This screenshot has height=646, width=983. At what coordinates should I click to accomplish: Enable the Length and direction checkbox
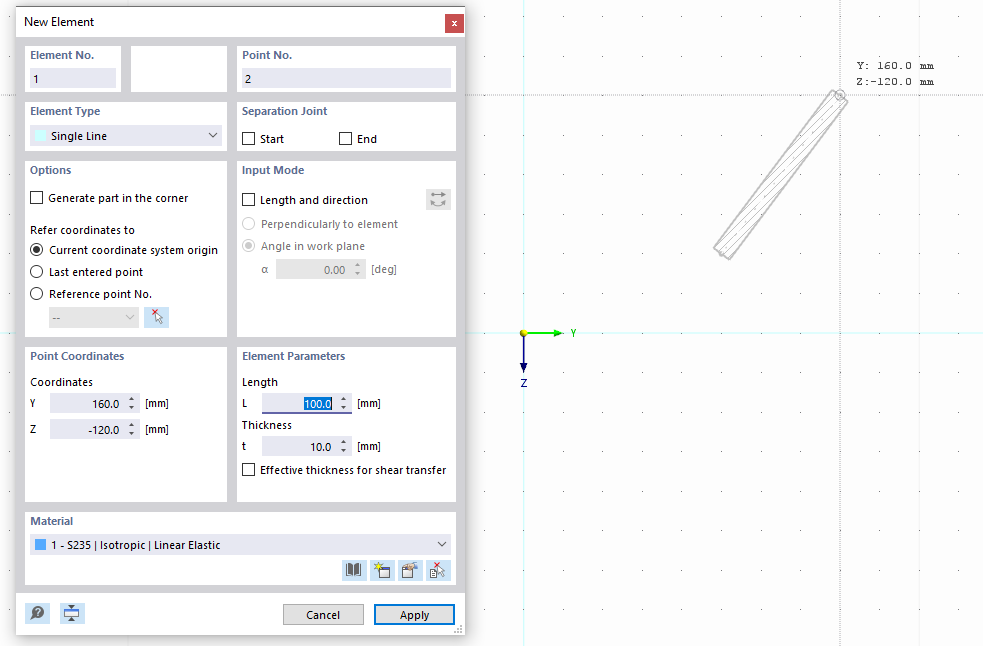248,199
